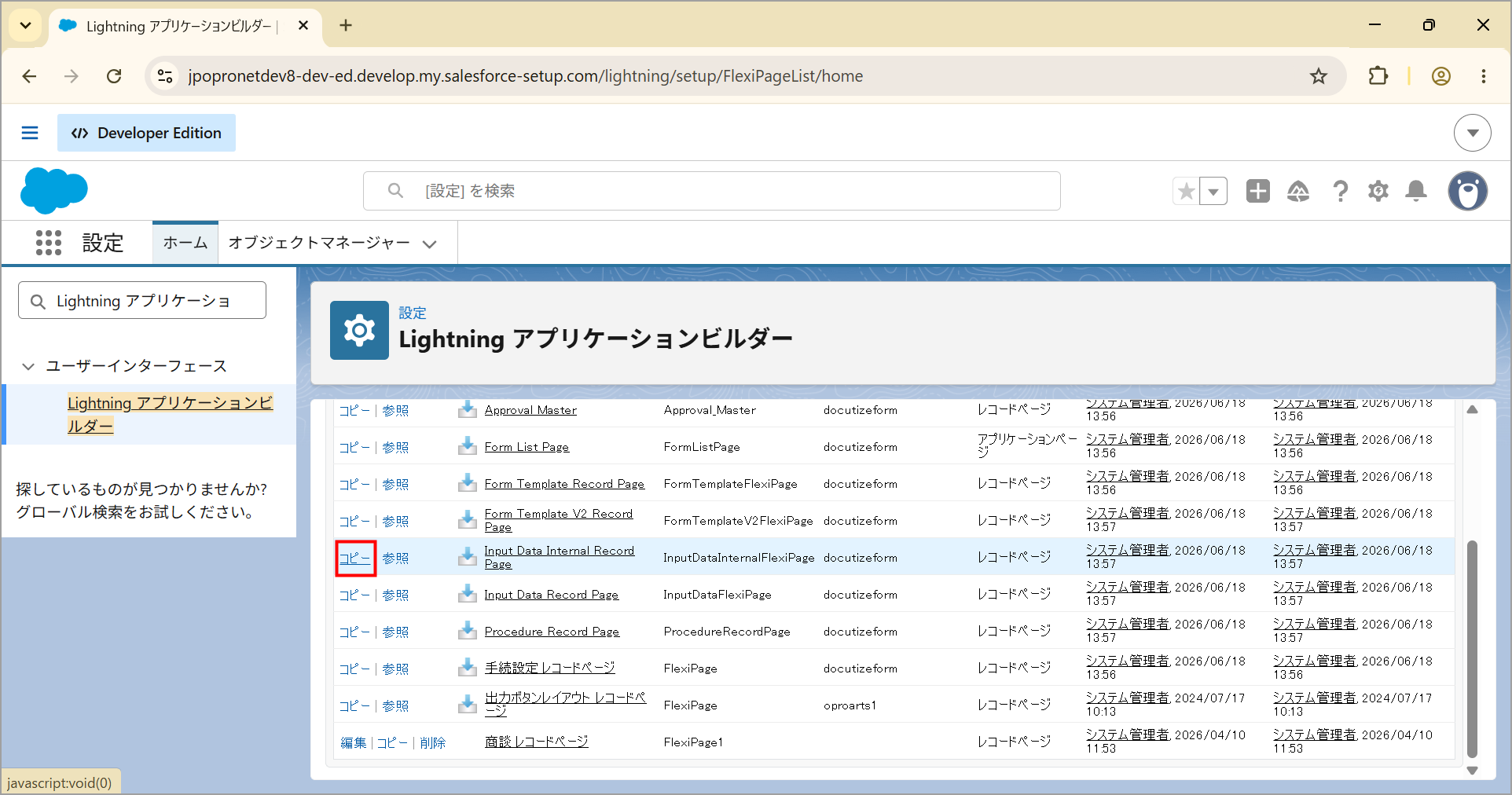
Task: Click the gear icon in the page header
Action: (359, 331)
